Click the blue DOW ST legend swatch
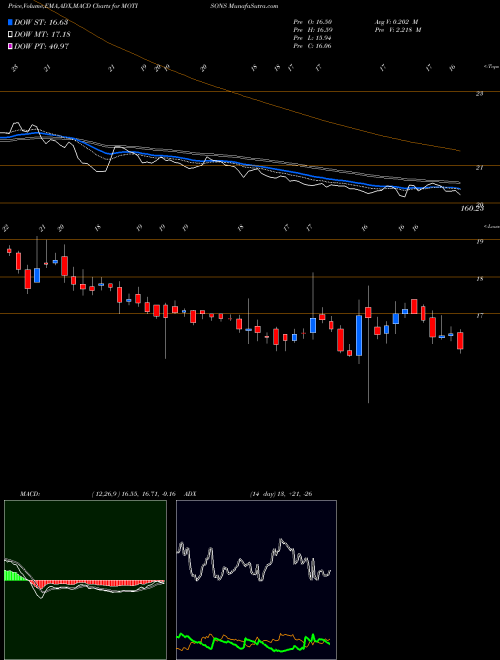500x660 pixels. 10,22
